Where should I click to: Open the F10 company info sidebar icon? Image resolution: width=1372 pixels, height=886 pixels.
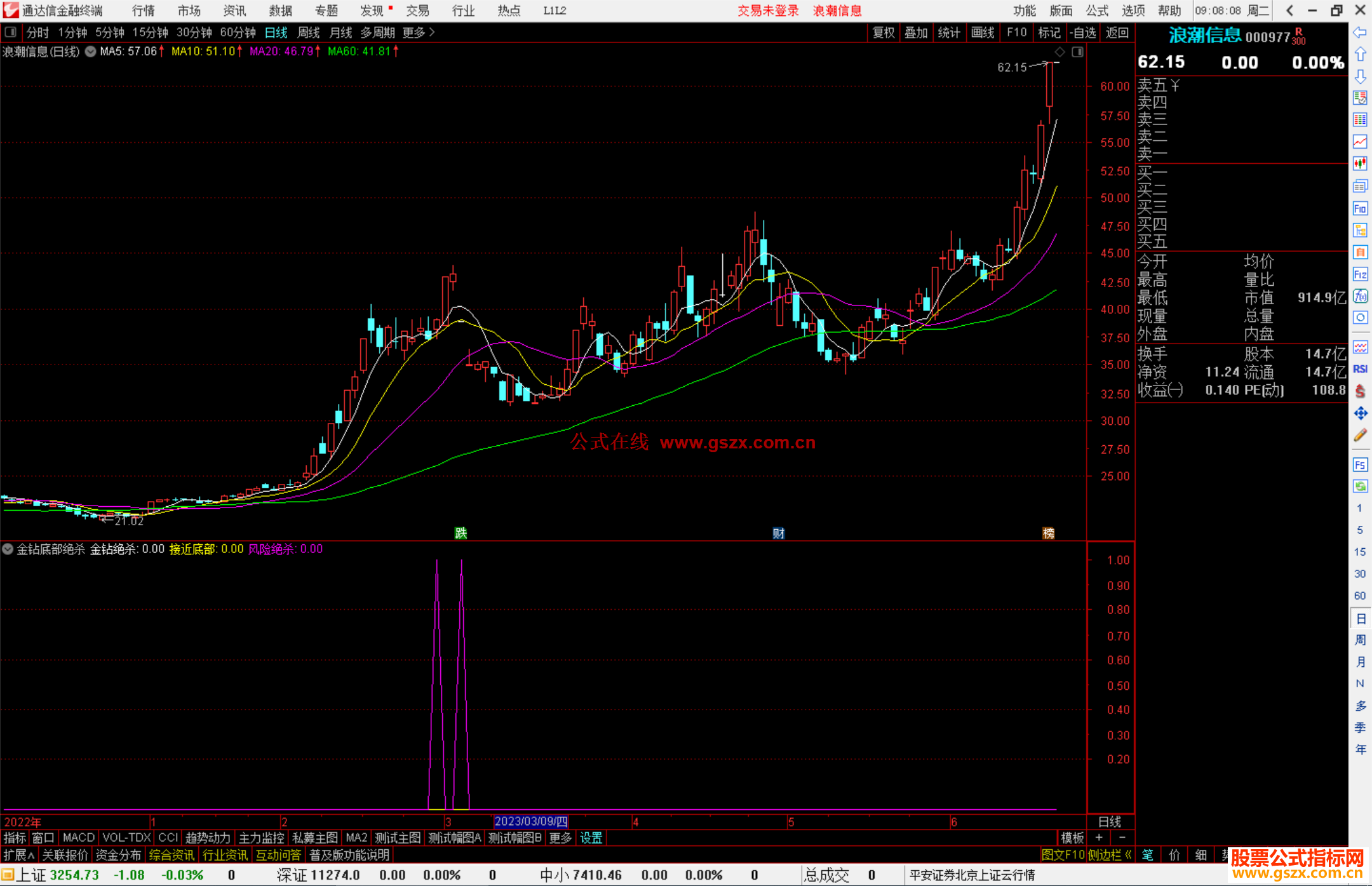1360,208
